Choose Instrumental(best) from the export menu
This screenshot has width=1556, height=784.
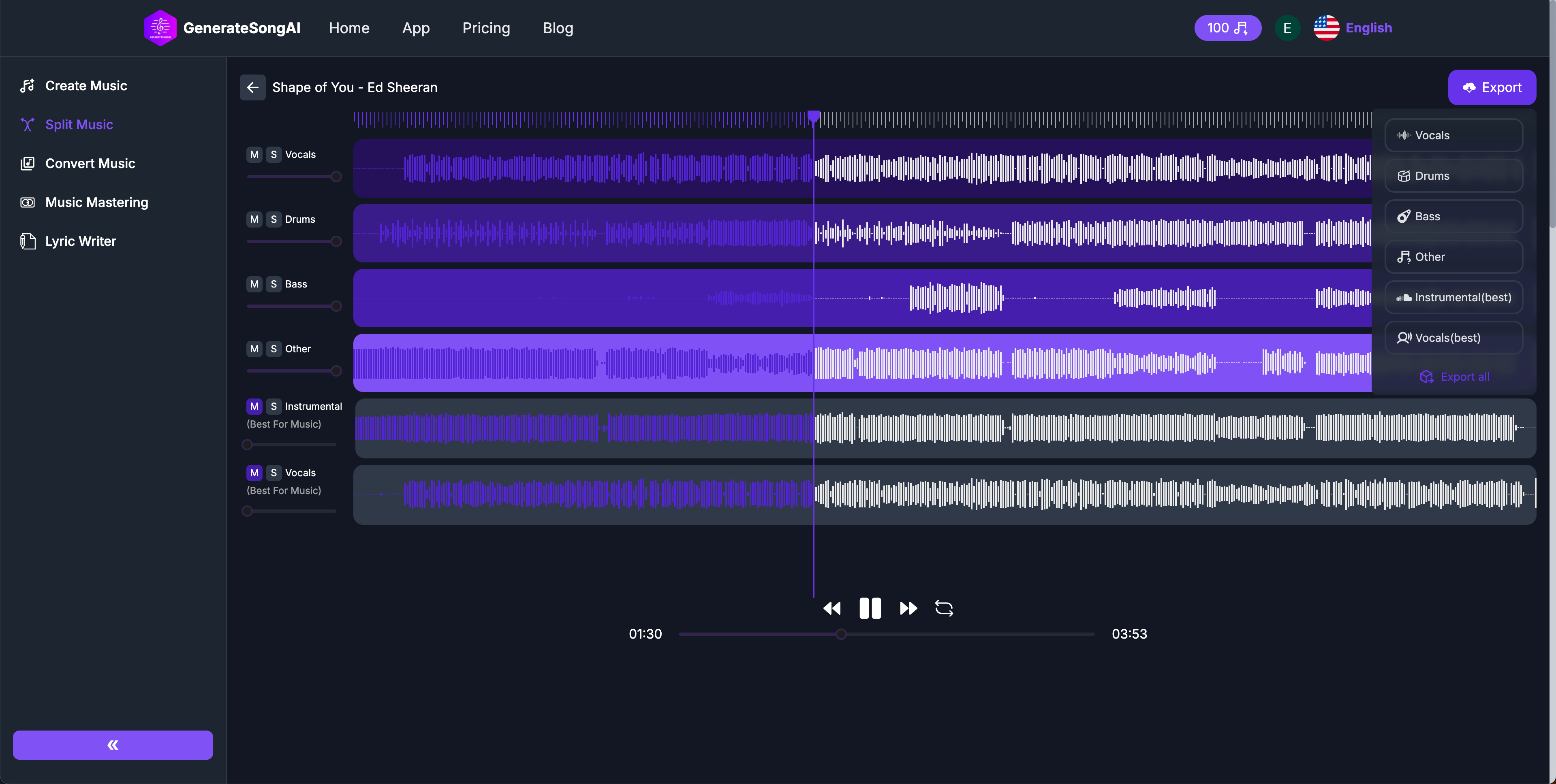[1453, 297]
